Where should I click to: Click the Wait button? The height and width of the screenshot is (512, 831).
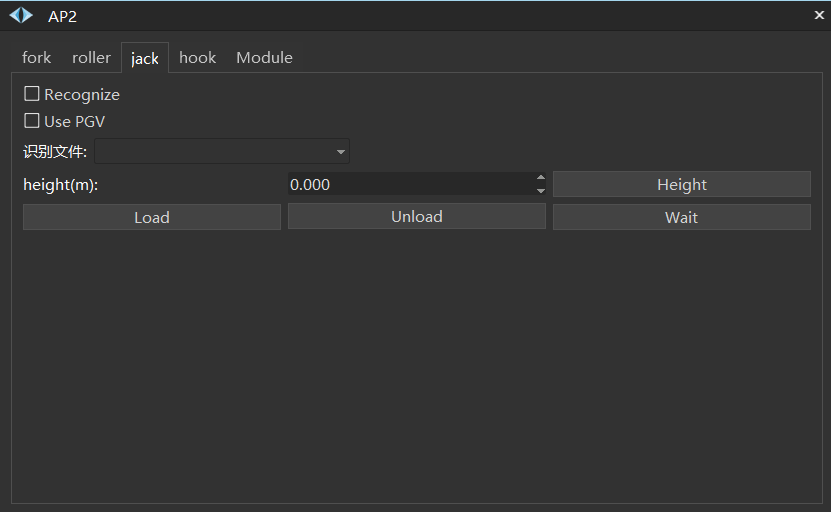click(x=681, y=217)
